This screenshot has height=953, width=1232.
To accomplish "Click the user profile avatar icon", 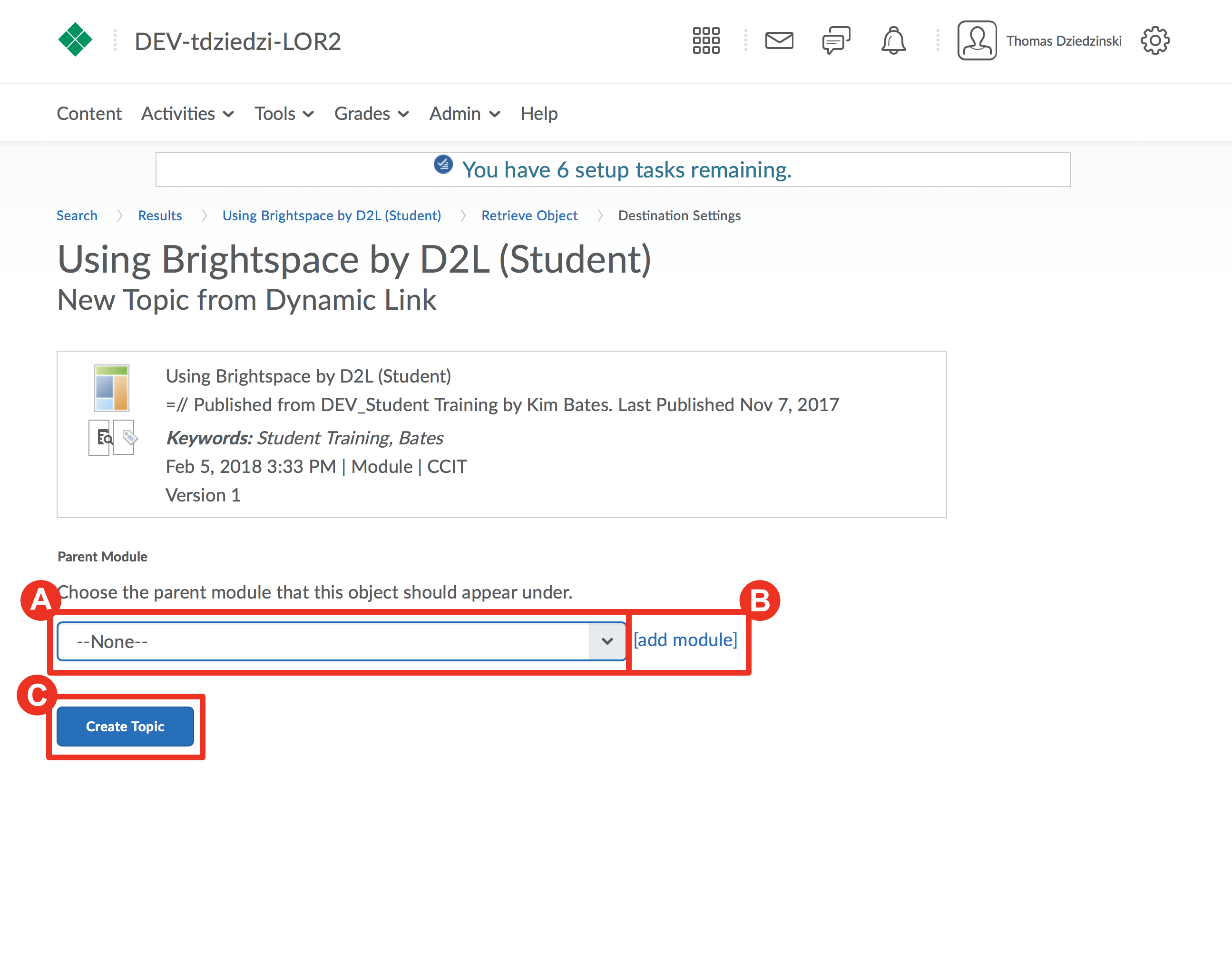I will (x=977, y=40).
